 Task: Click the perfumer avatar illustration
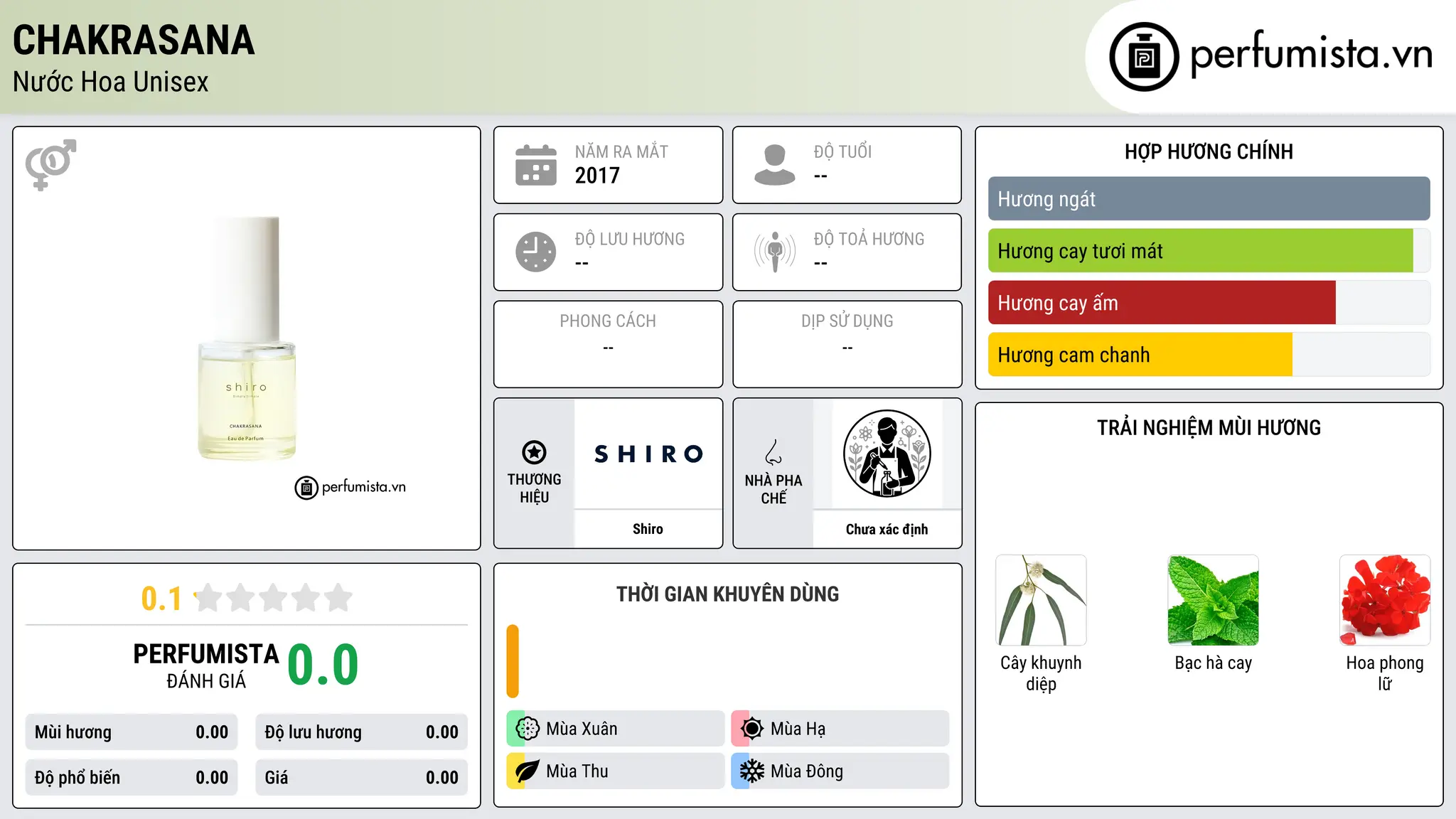887,454
